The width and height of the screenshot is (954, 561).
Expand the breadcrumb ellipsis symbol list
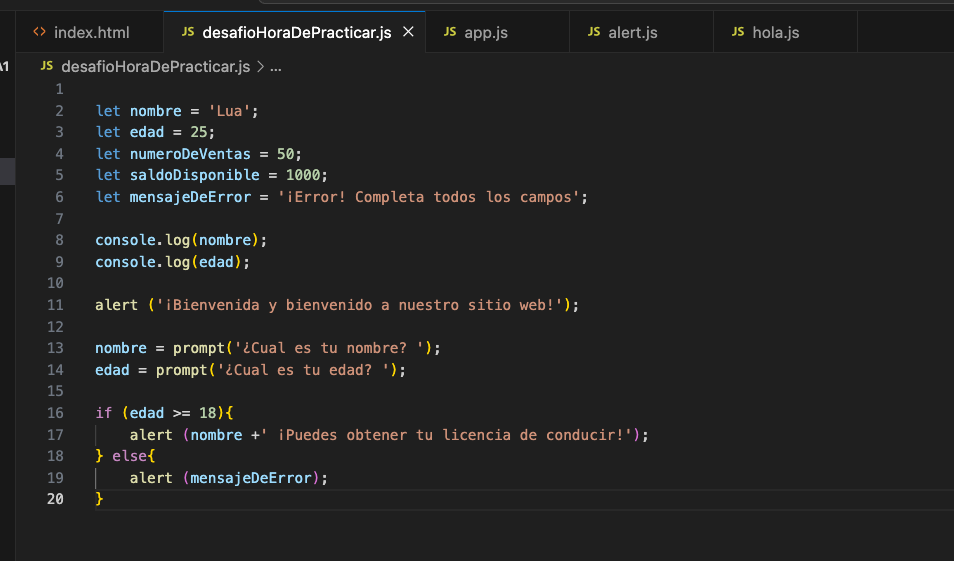pyautogui.click(x=277, y=67)
